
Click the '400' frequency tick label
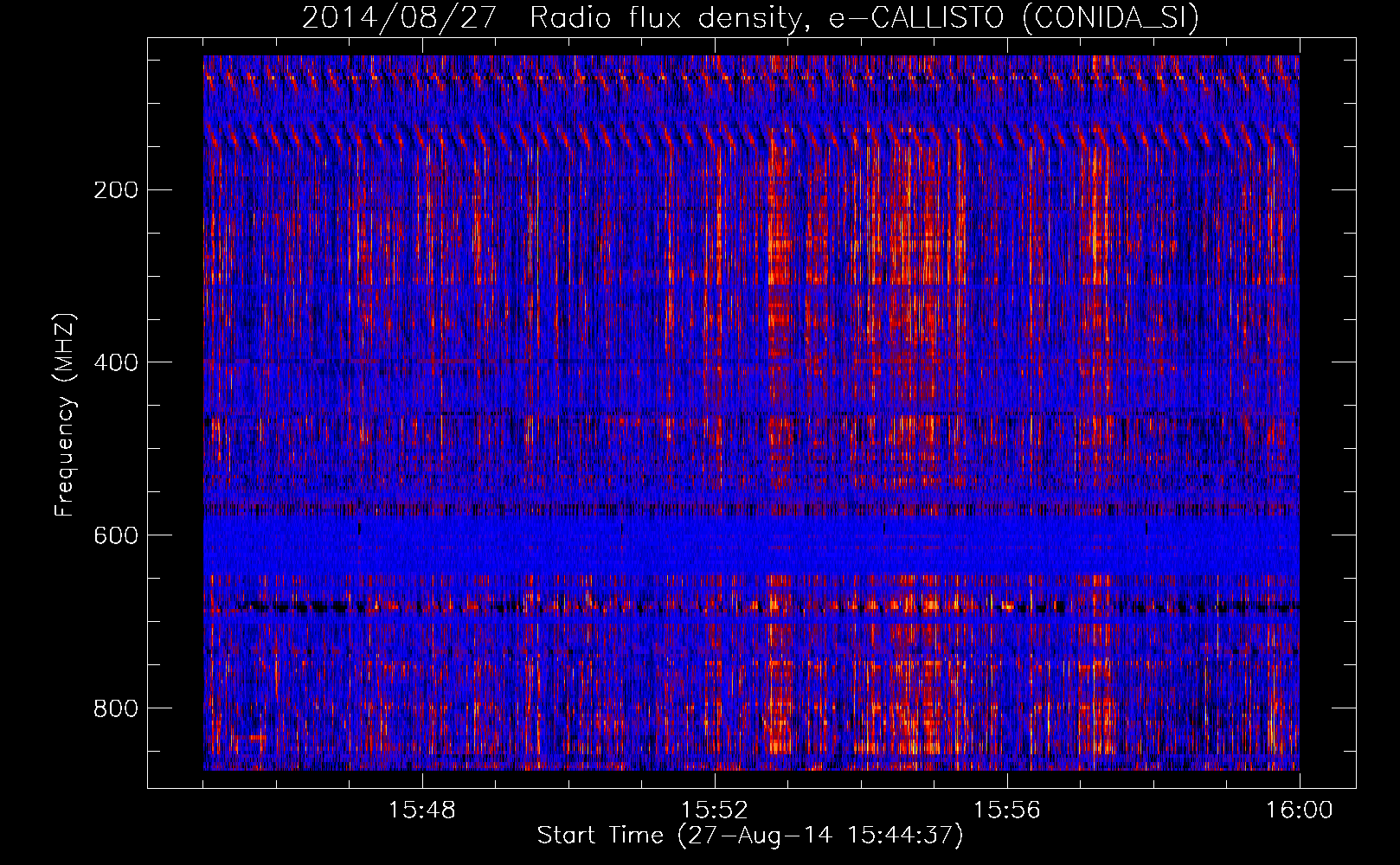tap(115, 362)
